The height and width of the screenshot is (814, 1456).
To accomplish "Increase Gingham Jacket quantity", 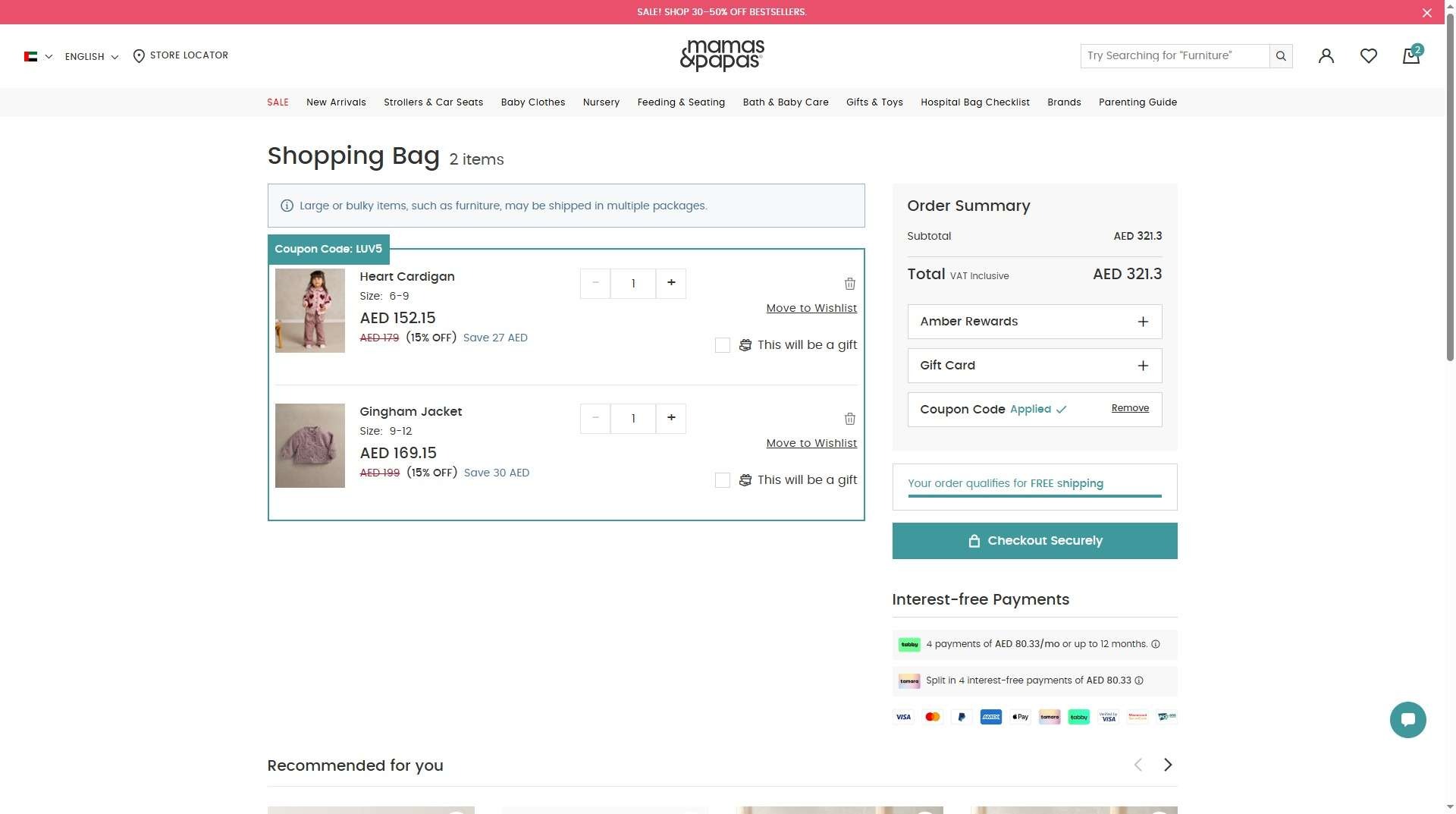I will (x=671, y=418).
